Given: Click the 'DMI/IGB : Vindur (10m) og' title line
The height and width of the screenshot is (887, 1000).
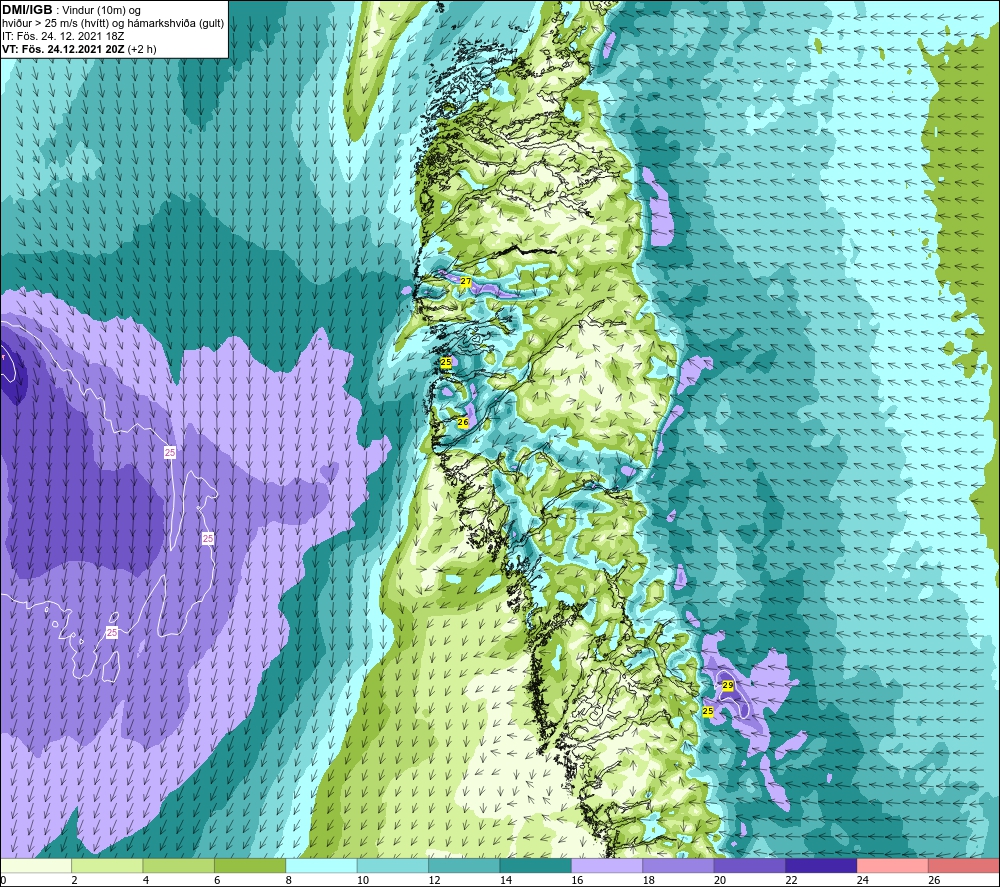Looking at the screenshot, I should [71, 10].
